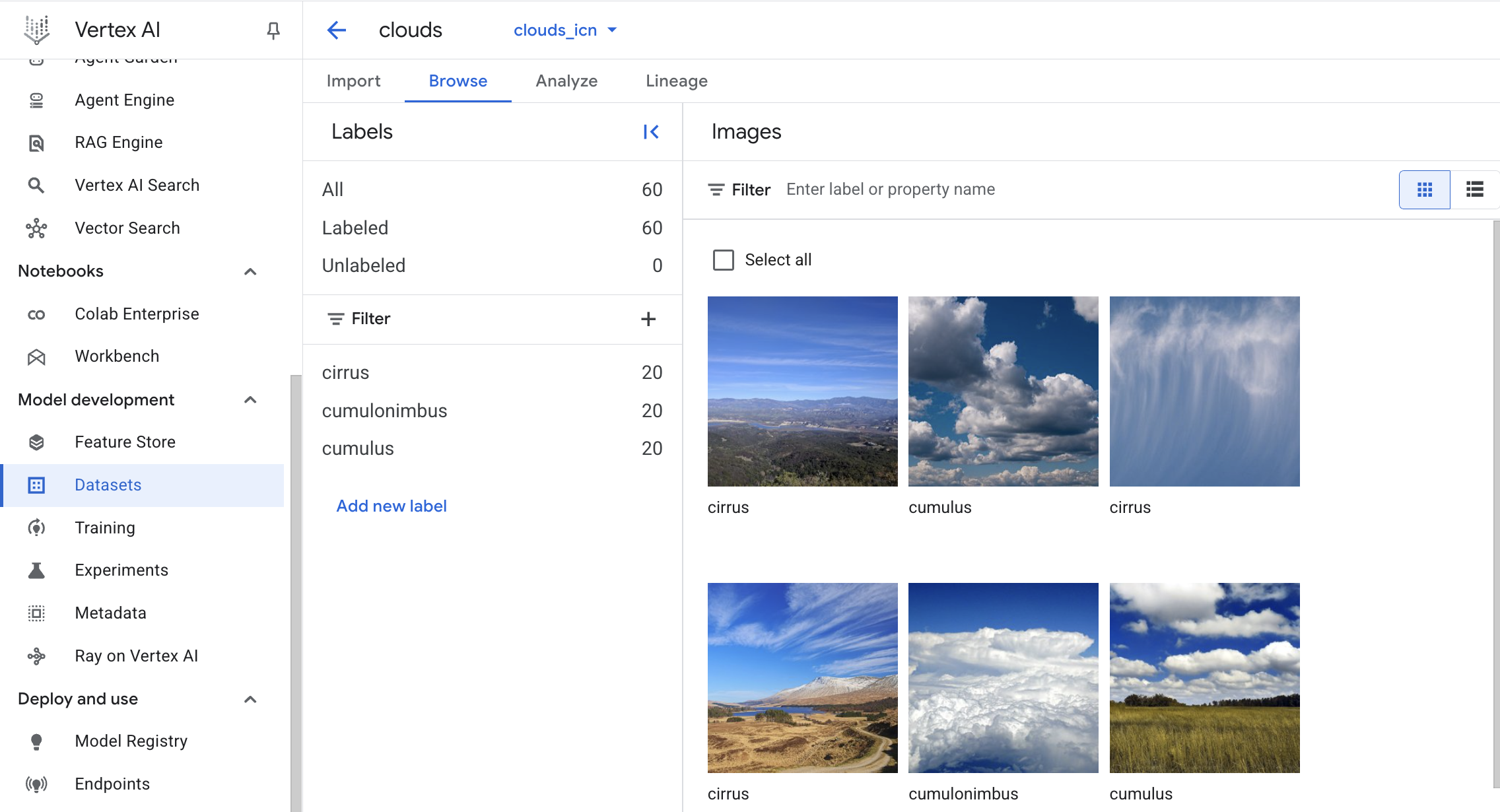
Task: Open the clouds_icn annotation set dropdown
Action: 565,30
